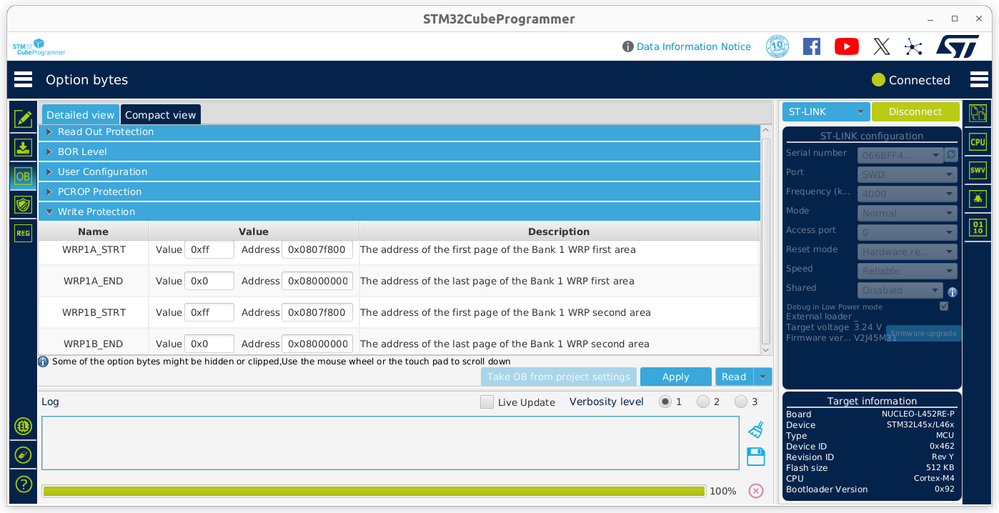Save the log with floppy disk icon

(756, 457)
